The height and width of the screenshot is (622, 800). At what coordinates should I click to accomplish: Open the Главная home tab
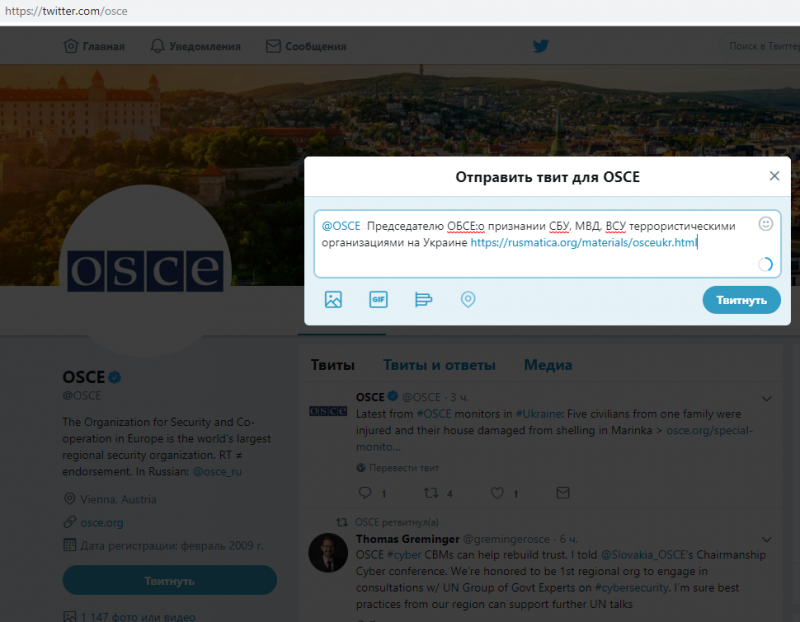click(x=94, y=46)
